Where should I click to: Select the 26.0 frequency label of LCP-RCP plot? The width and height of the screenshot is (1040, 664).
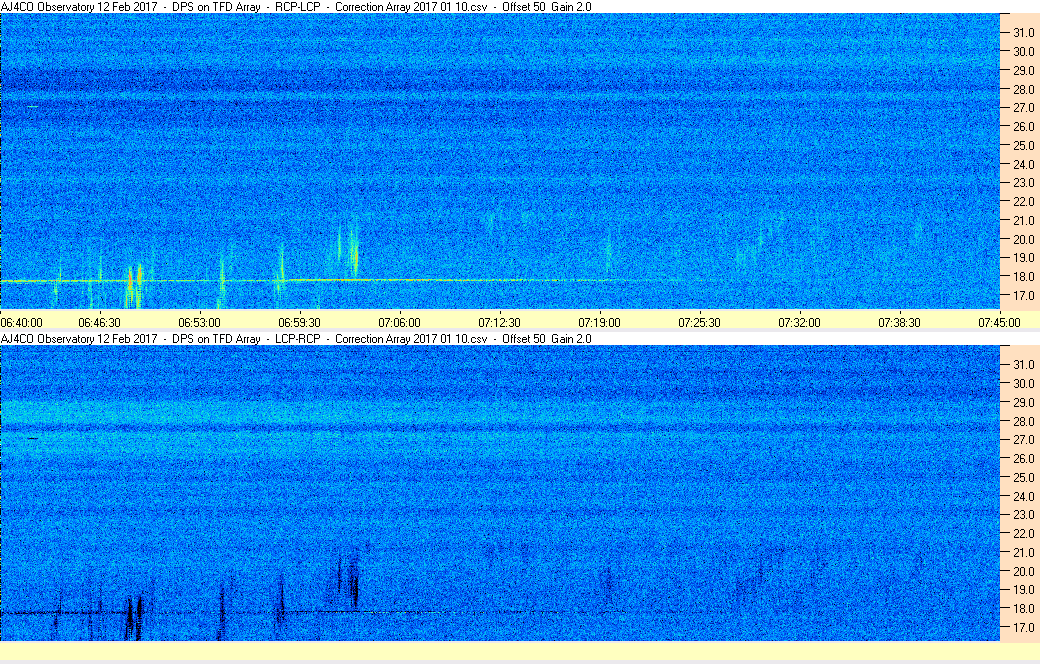(x=1023, y=458)
